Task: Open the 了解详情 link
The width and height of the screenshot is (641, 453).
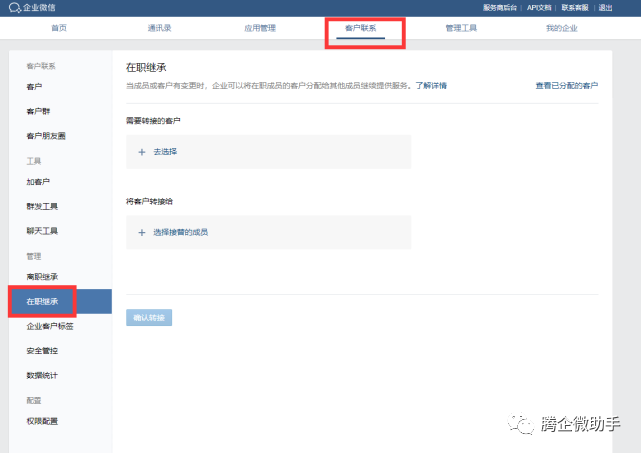Action: tap(431, 86)
